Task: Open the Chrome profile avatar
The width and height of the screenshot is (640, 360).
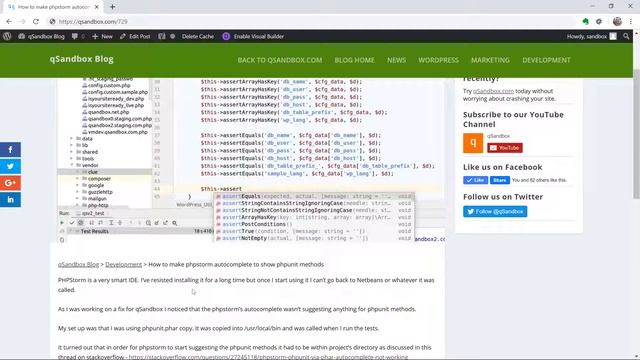Action: point(617,22)
